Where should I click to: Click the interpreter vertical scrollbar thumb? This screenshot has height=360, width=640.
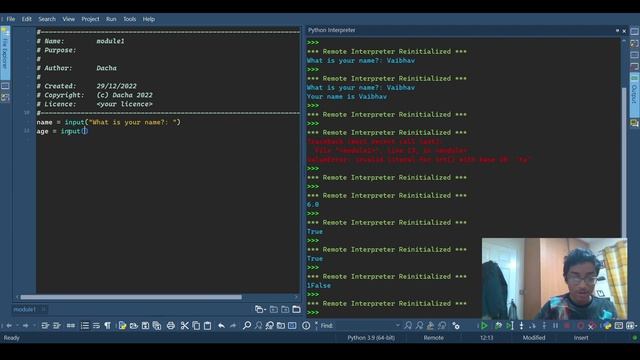(x=624, y=162)
